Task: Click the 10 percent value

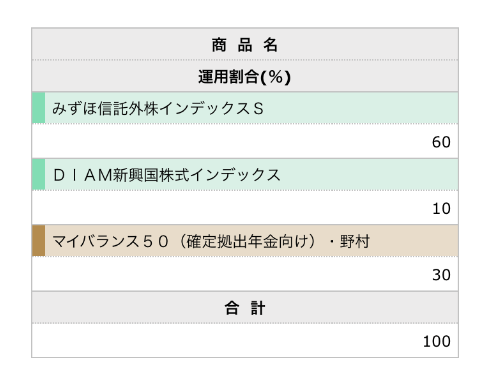Action: pyautogui.click(x=441, y=209)
